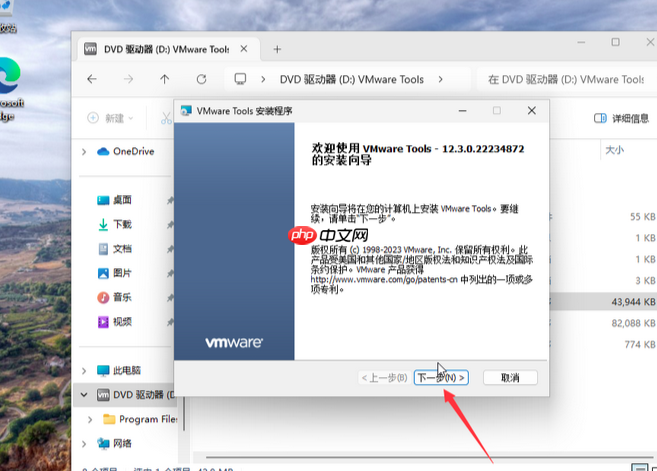The width and height of the screenshot is (657, 471).
Task: Open 下载 (Downloads) in sidebar
Action: tap(114, 224)
